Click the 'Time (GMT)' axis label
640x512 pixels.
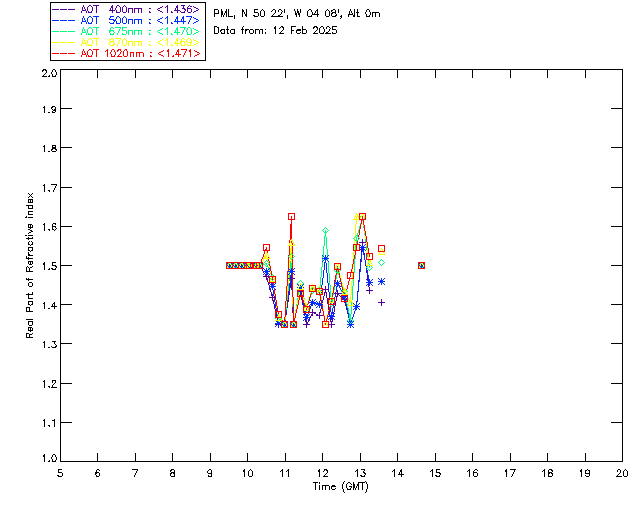(x=341, y=486)
